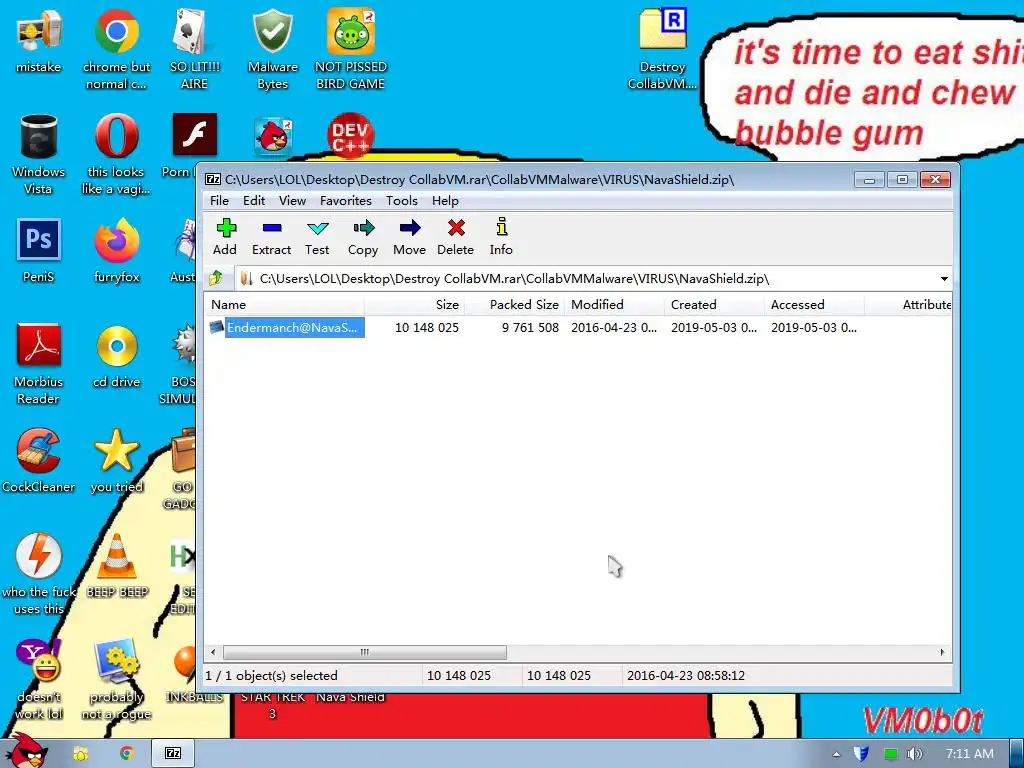The height and width of the screenshot is (768, 1024).
Task: Click the scrollbar left arrow
Action: [x=213, y=652]
